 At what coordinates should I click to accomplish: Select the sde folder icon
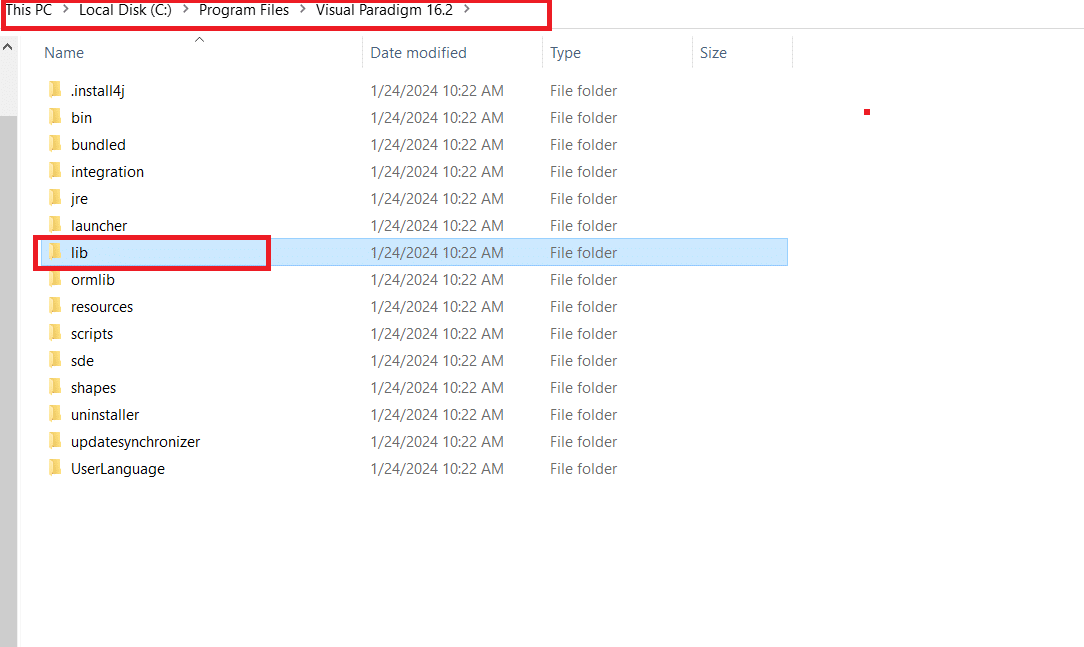coord(55,359)
